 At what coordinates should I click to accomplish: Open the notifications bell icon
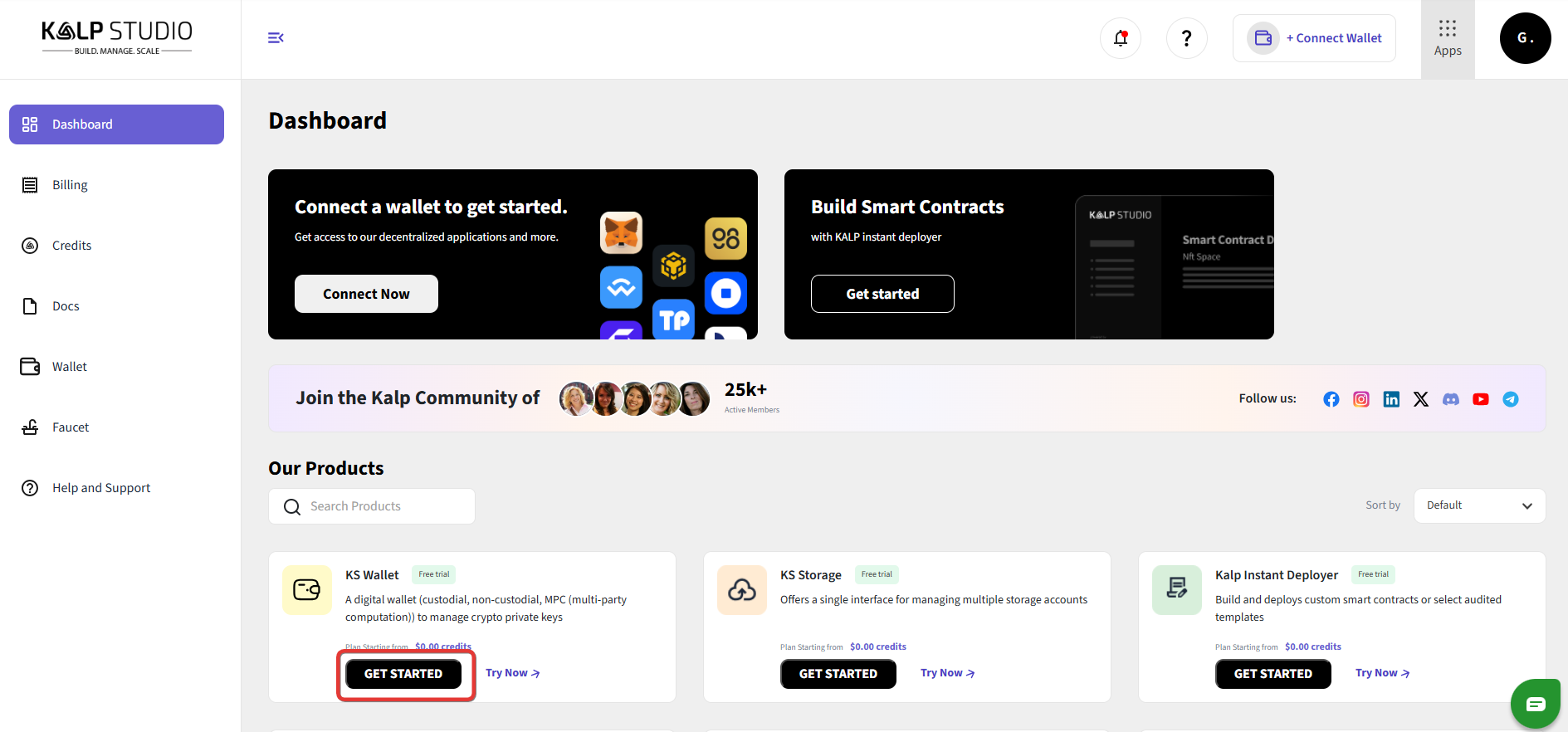point(1120,38)
